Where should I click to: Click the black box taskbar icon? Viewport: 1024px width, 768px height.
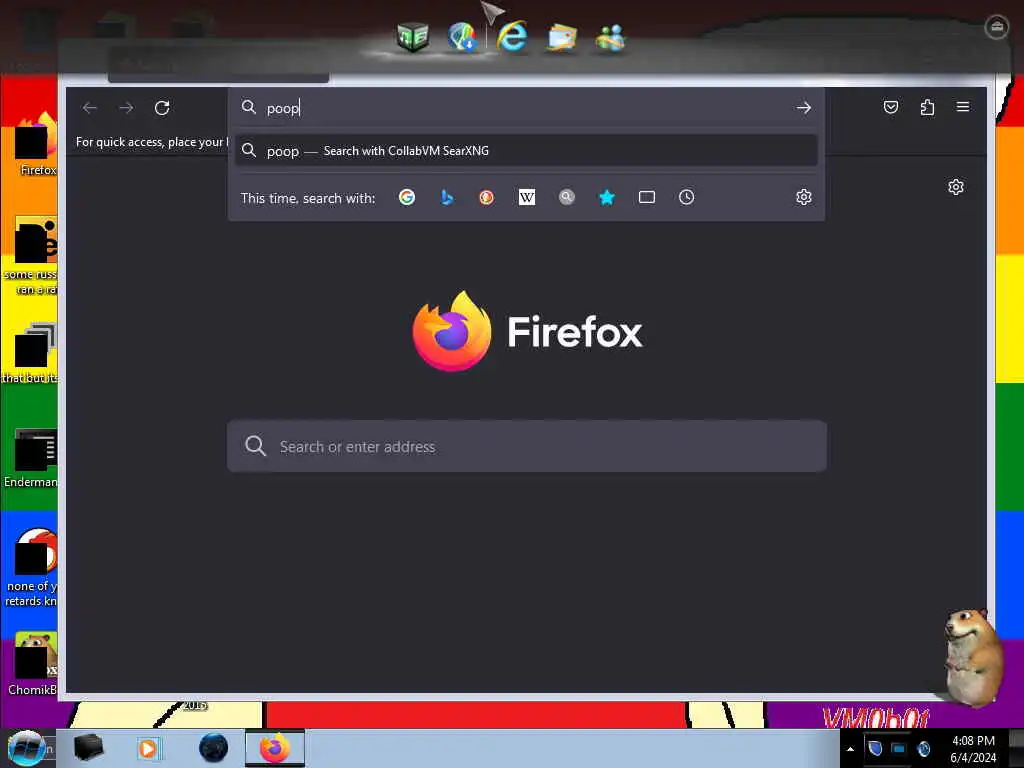[88, 748]
